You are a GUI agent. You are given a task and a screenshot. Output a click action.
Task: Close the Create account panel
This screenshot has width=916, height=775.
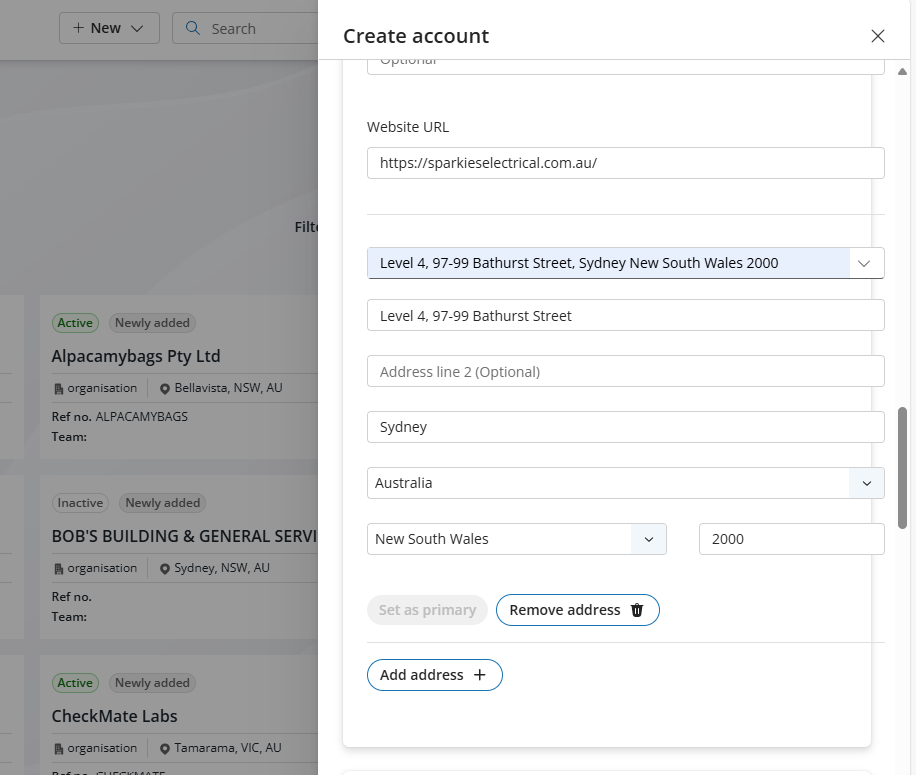tap(878, 36)
